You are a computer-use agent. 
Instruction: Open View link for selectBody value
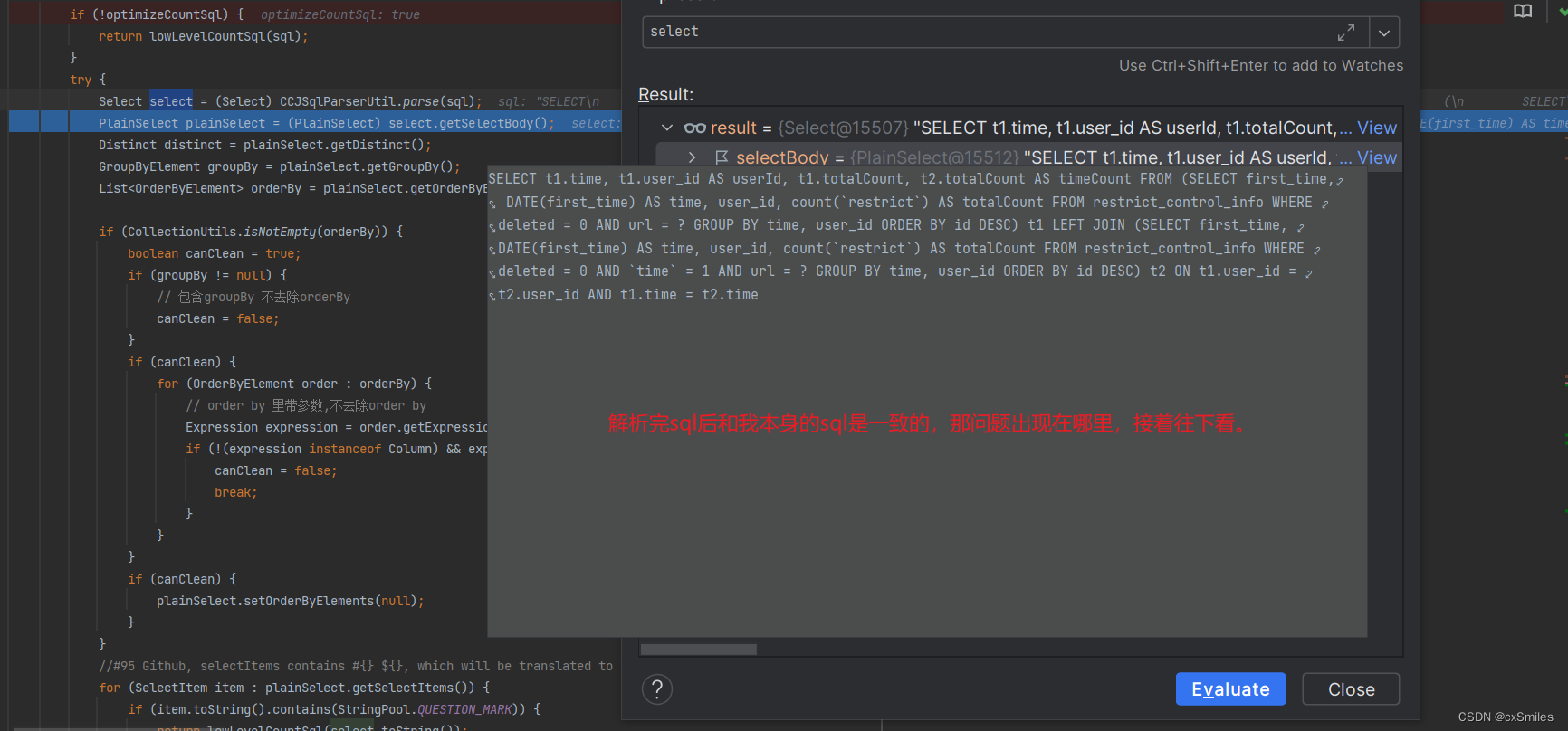coord(1377,157)
